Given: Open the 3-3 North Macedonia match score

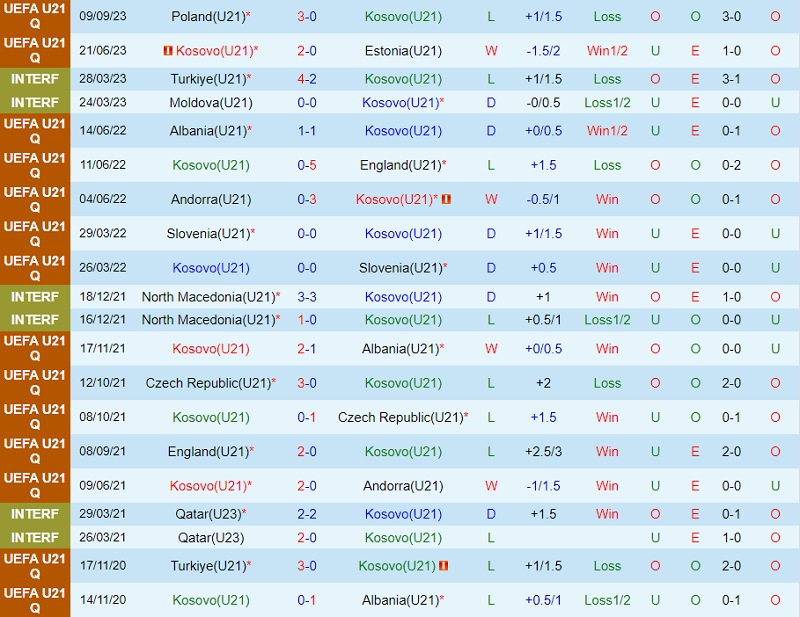Looking at the screenshot, I should pyautogui.click(x=307, y=297).
